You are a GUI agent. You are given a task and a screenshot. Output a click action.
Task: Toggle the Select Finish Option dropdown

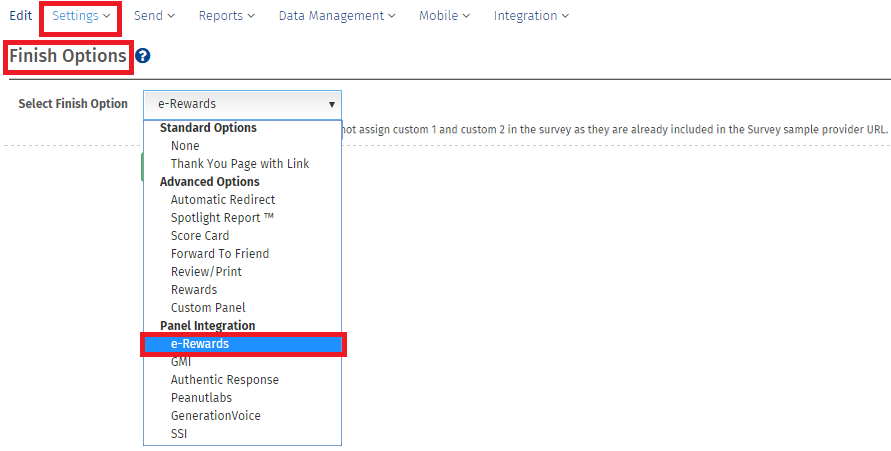click(242, 104)
